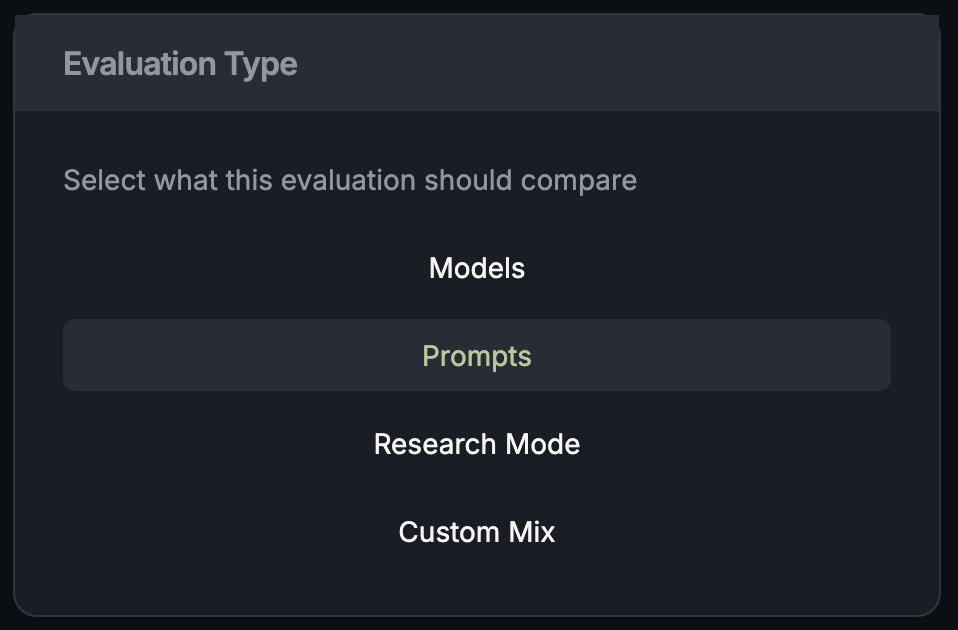Screen dimensions: 958x630
Task: Click 'Select what this evaluation should compare' label
Action: point(350,180)
